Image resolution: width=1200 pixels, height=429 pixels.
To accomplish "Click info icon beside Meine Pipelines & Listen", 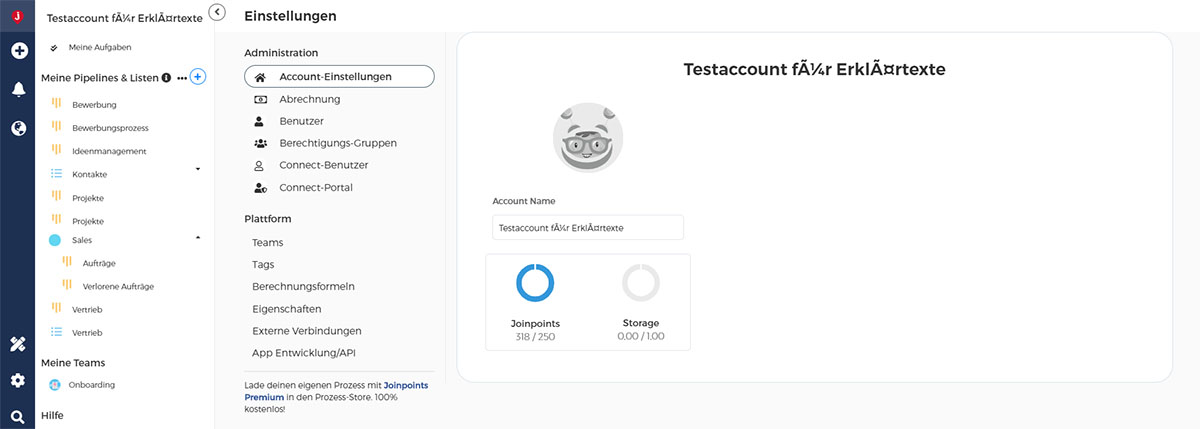I will (x=166, y=77).
